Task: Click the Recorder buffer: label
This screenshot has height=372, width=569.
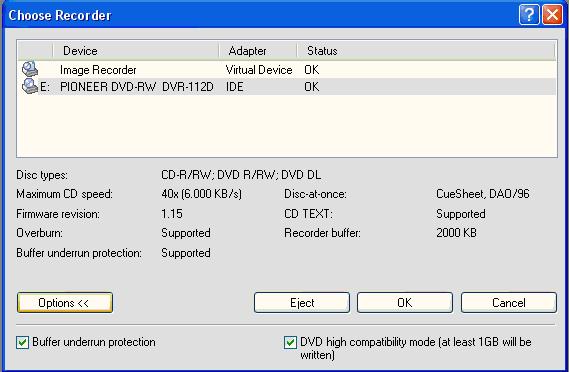Action: (323, 233)
